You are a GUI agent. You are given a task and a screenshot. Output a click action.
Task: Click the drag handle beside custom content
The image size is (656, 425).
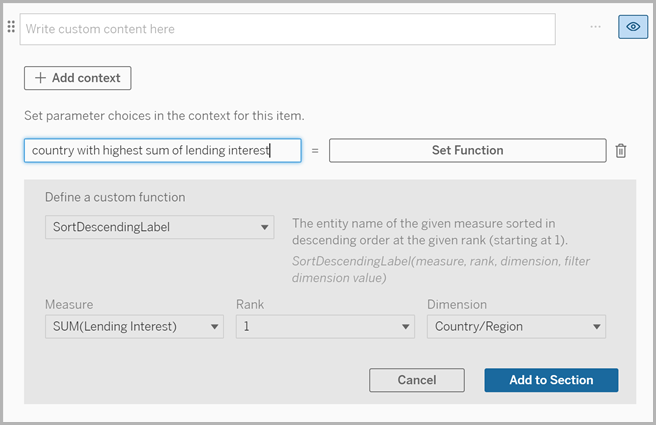tap(11, 28)
